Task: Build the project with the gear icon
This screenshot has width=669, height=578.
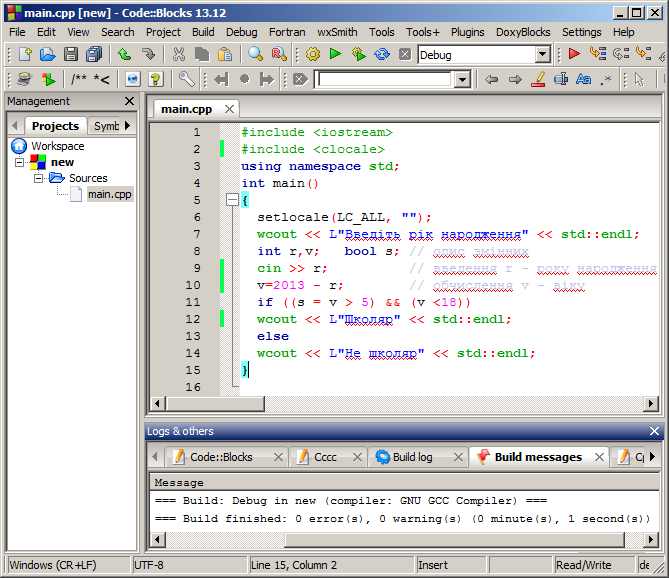Action: click(x=313, y=55)
